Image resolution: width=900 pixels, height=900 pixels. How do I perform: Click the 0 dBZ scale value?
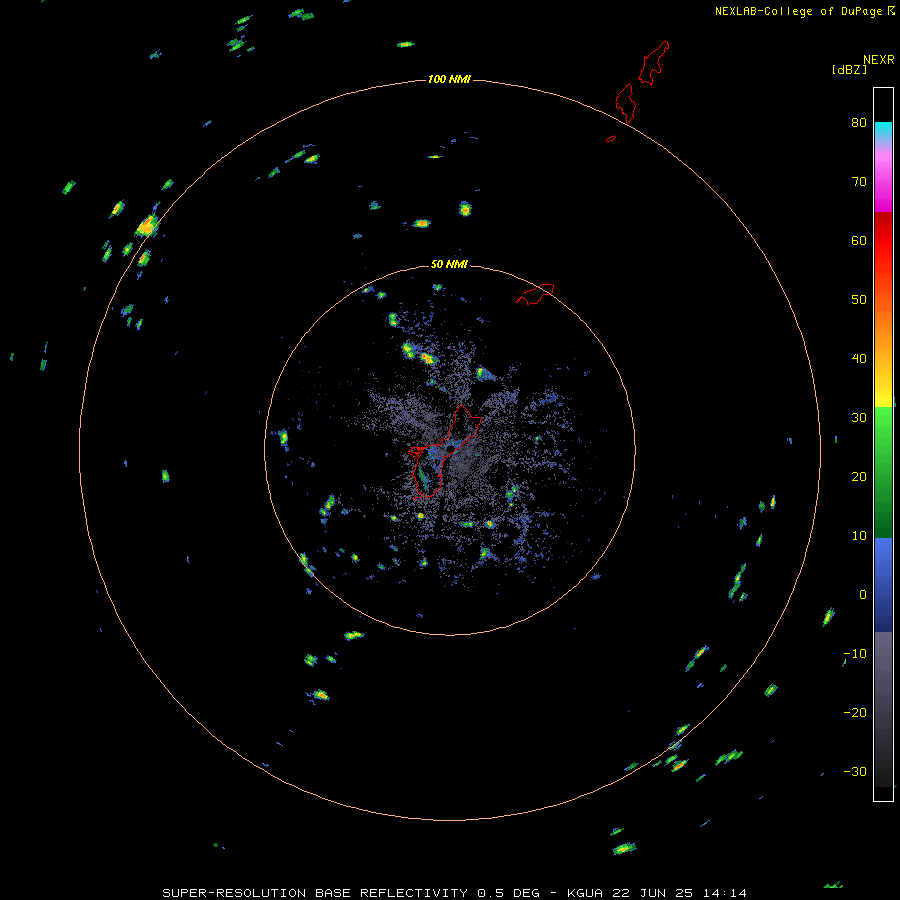click(x=863, y=595)
